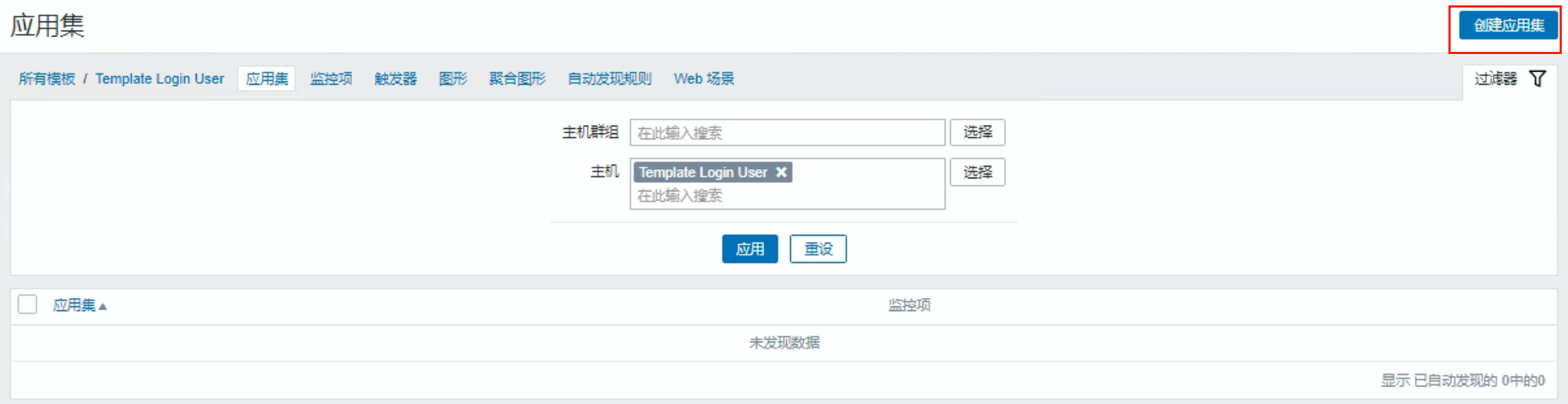Screen dimensions: 1568x404
Task: Switch to the Web 场景 tab
Action: [704, 79]
